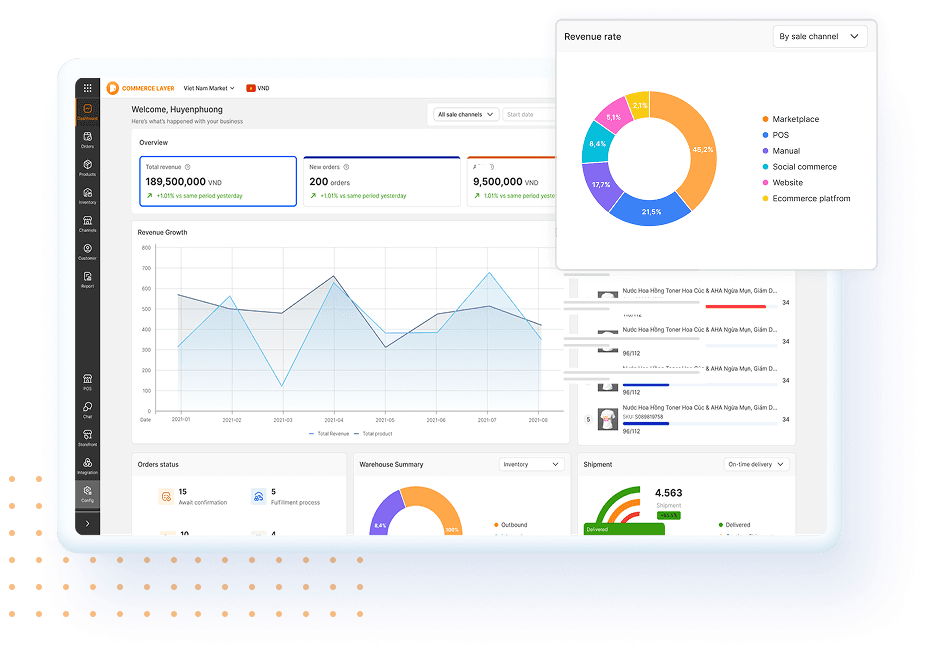Open the POS tool from the sidebar
Screen dimensions: 930x656
coord(87,380)
